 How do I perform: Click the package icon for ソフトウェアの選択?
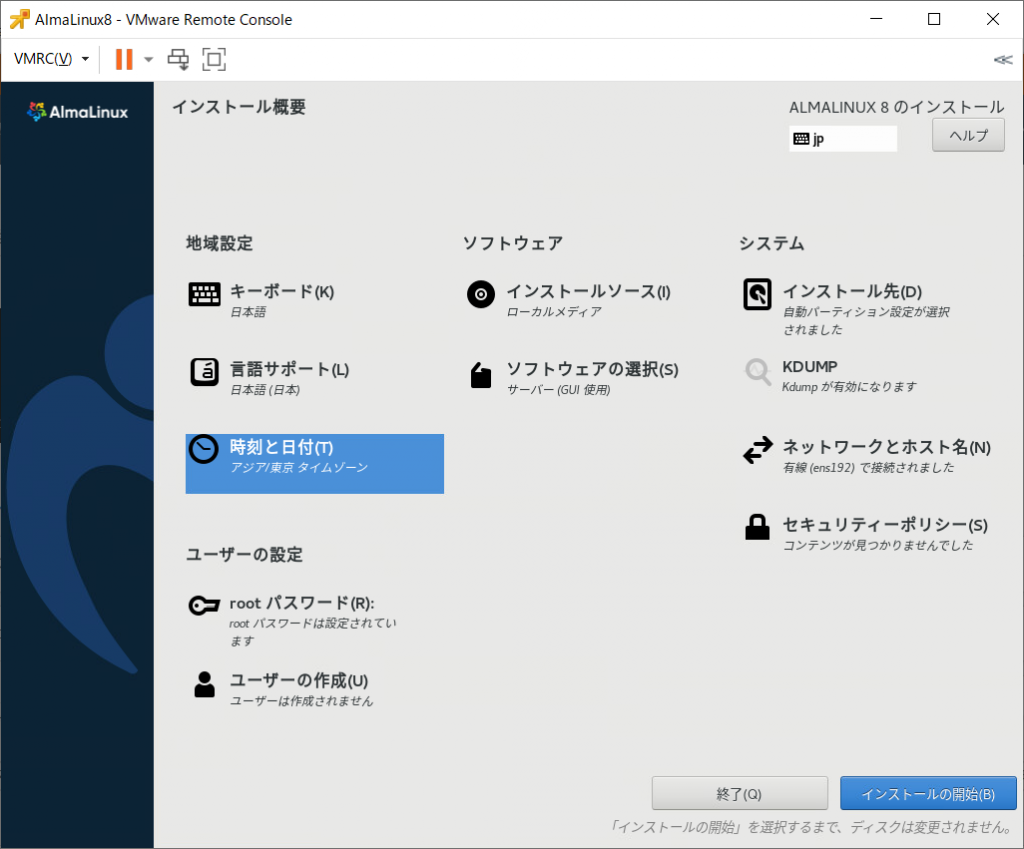481,376
